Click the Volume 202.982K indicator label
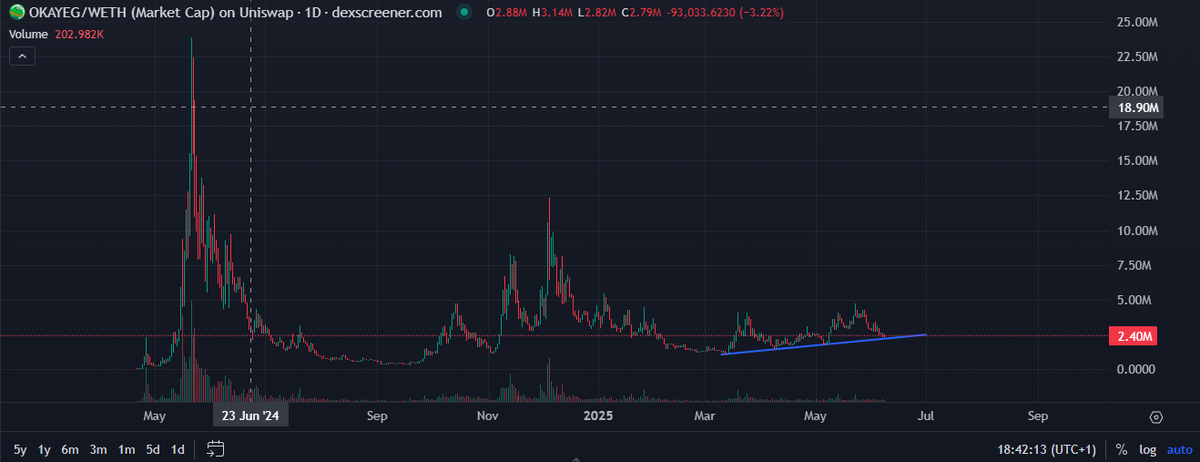Image resolution: width=1200 pixels, height=462 pixels. (54, 33)
